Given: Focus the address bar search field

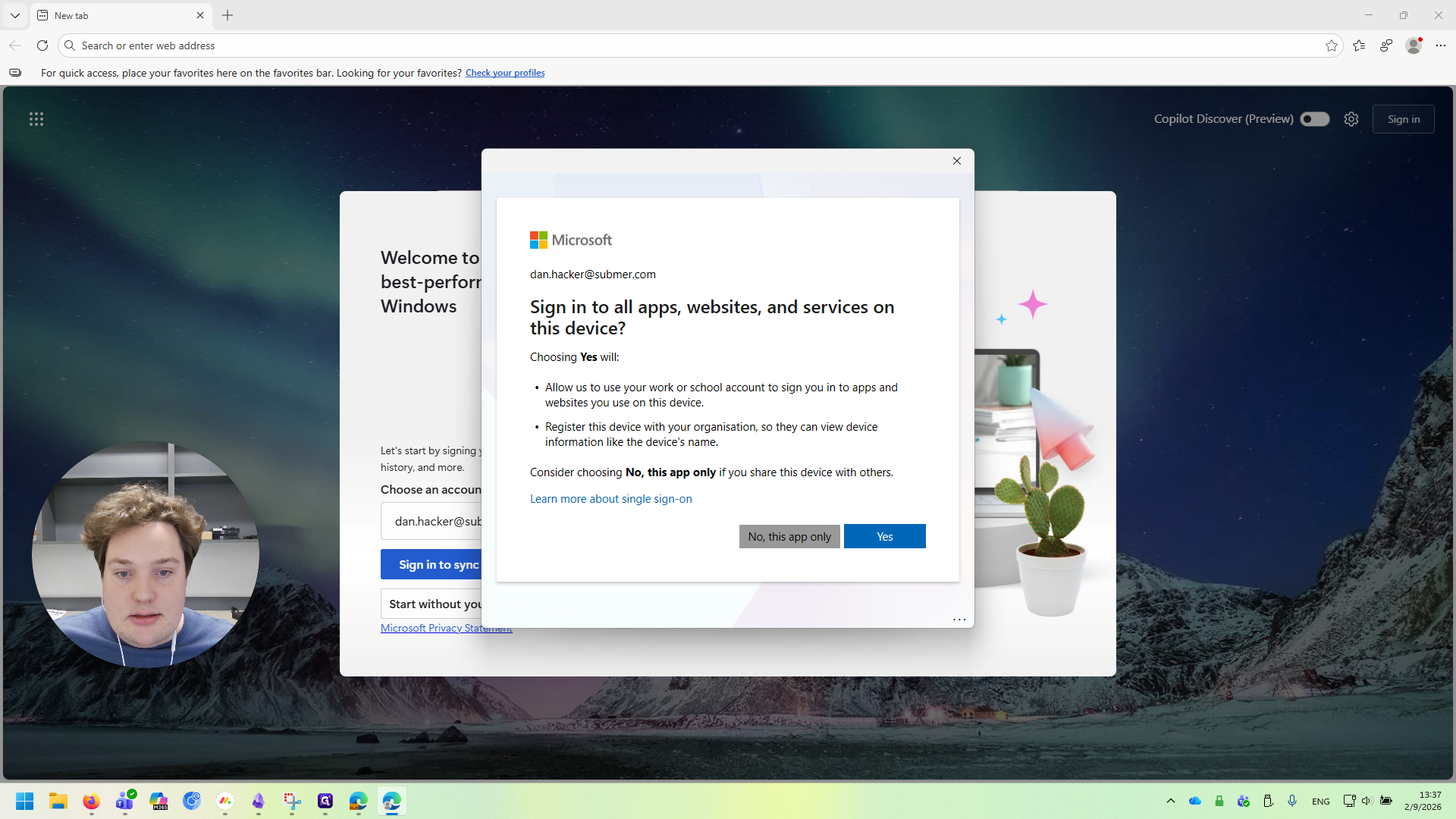Looking at the screenshot, I should 701,45.
